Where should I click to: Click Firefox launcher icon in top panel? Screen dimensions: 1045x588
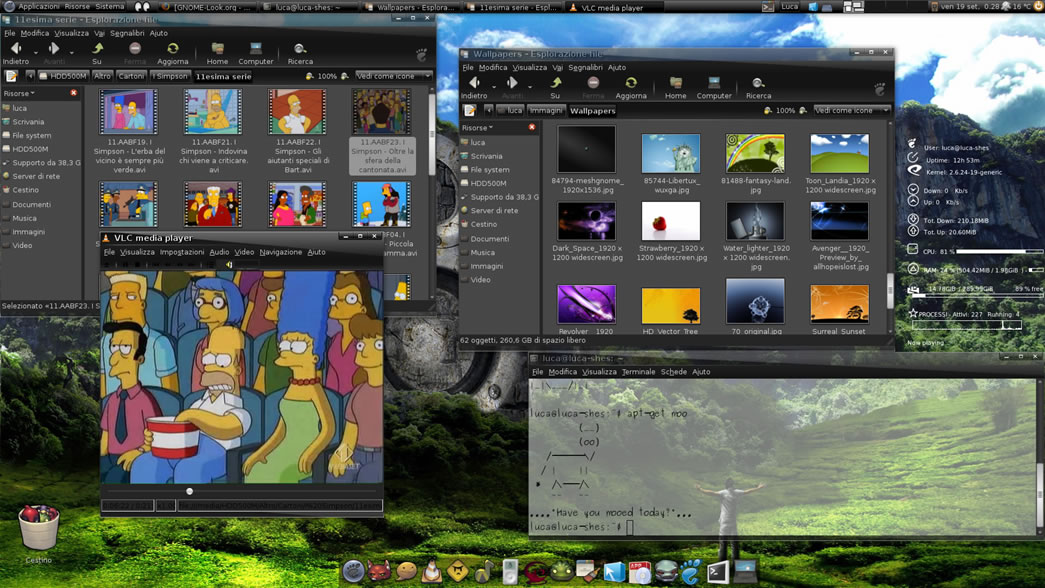165,7
